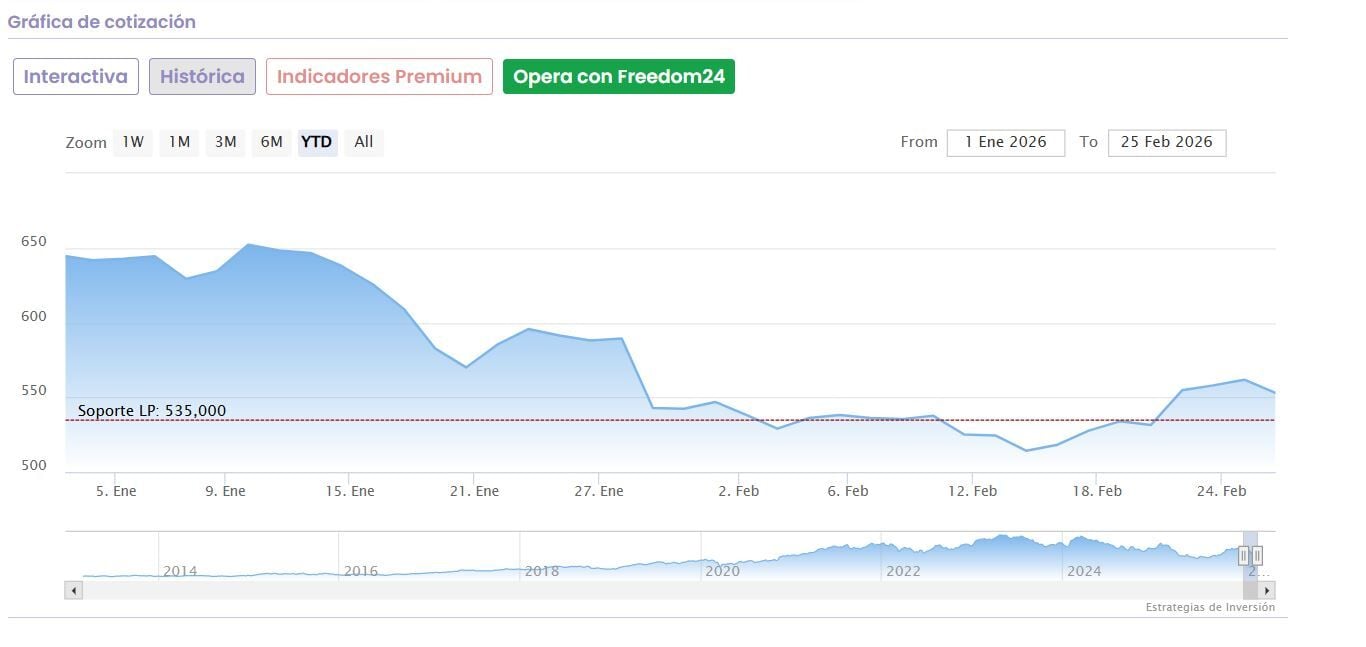Switch to the Histórica chart tab

point(202,77)
